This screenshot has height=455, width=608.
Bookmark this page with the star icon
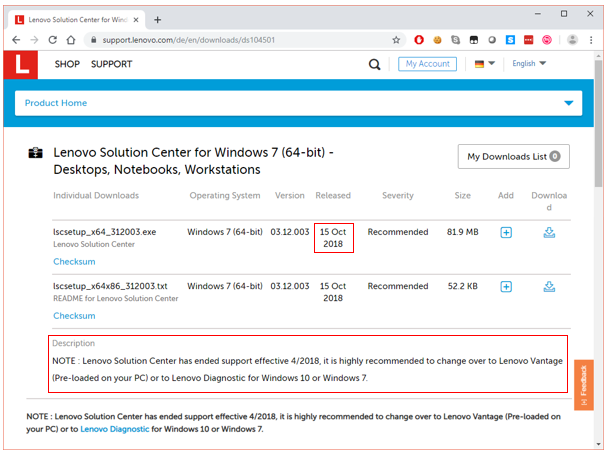point(396,40)
